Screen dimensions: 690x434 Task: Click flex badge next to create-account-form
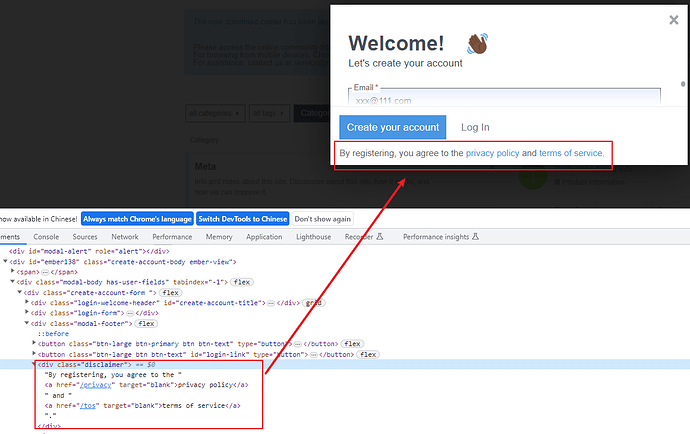170,293
